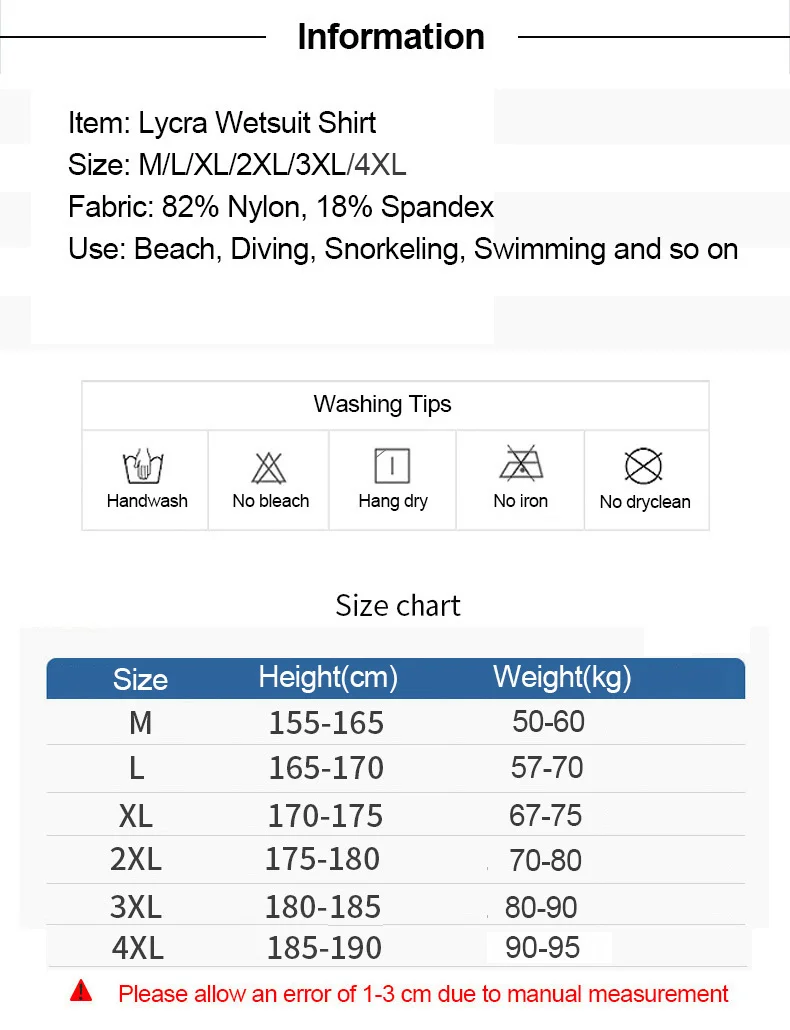The width and height of the screenshot is (790, 1030).
Task: Click the Handwash basin icon
Action: 143,466
